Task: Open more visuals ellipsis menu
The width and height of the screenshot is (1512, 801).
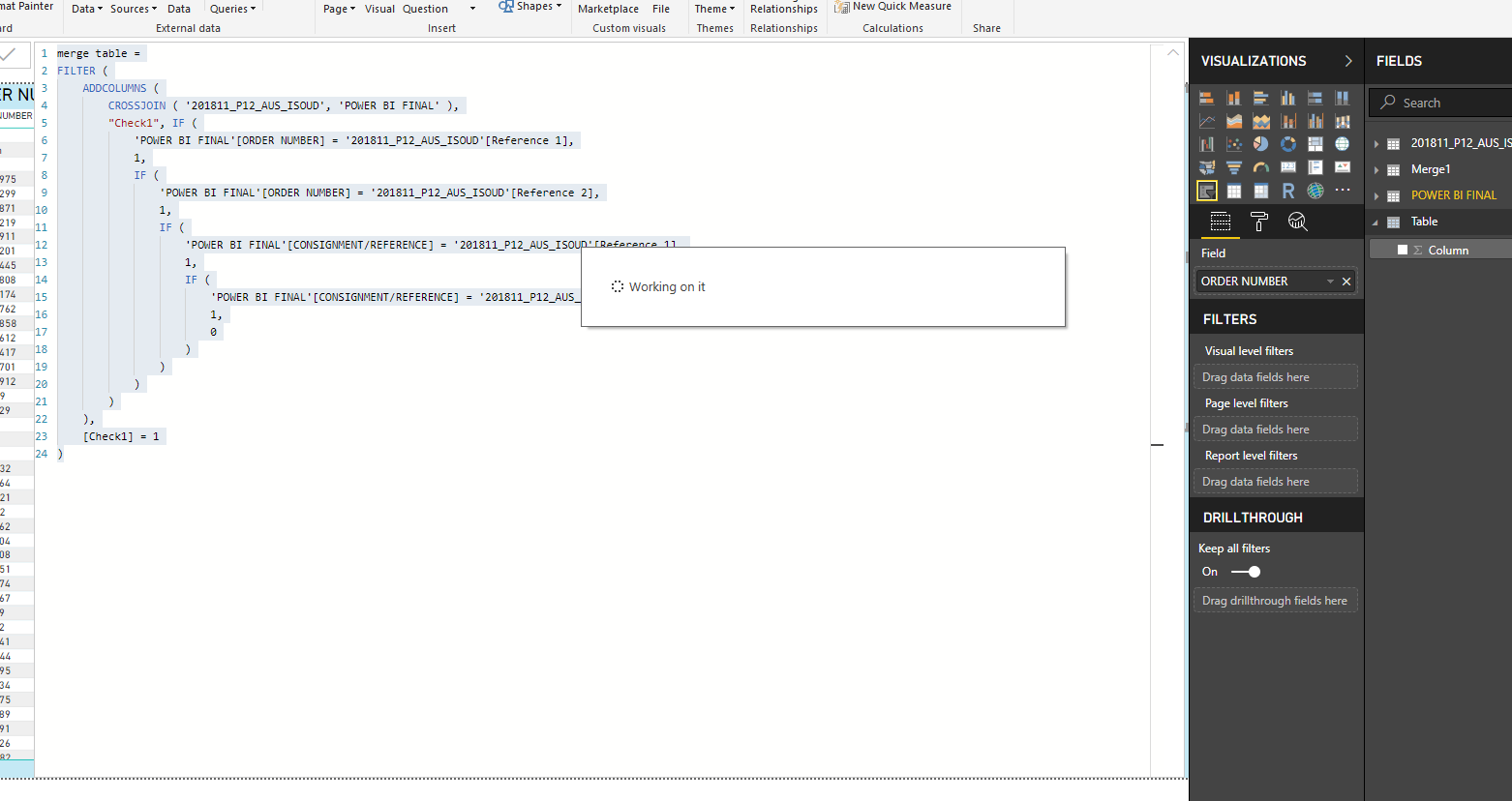Action: coord(1343,191)
